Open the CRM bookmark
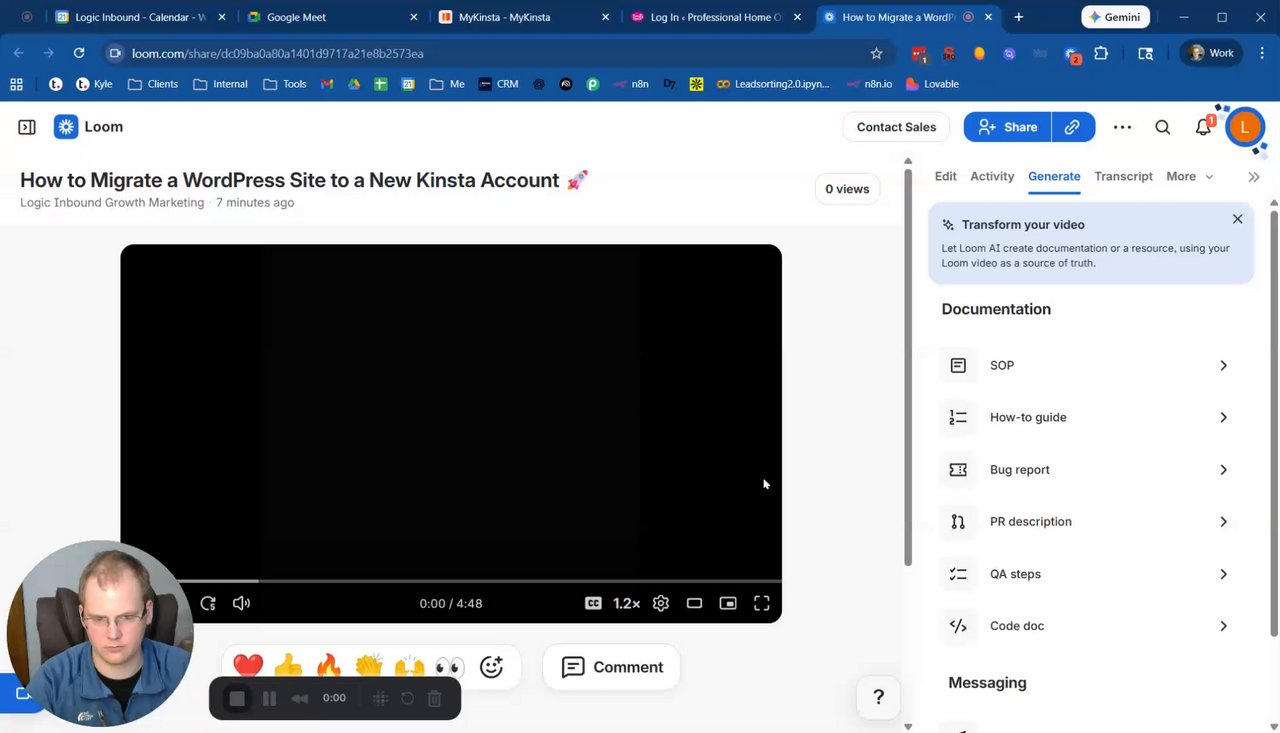1280x733 pixels. tap(498, 84)
